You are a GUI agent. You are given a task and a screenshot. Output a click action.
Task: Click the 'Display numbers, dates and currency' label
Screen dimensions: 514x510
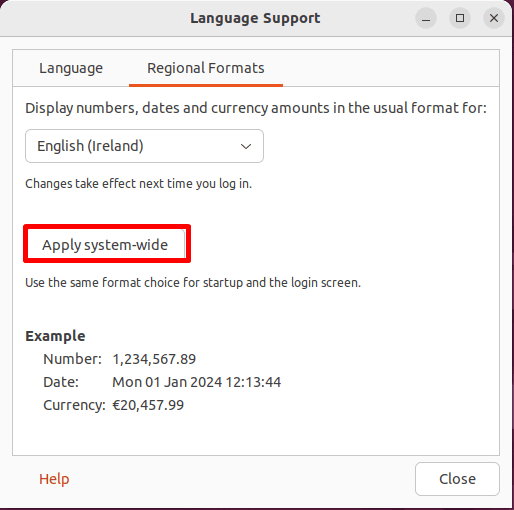pos(256,108)
